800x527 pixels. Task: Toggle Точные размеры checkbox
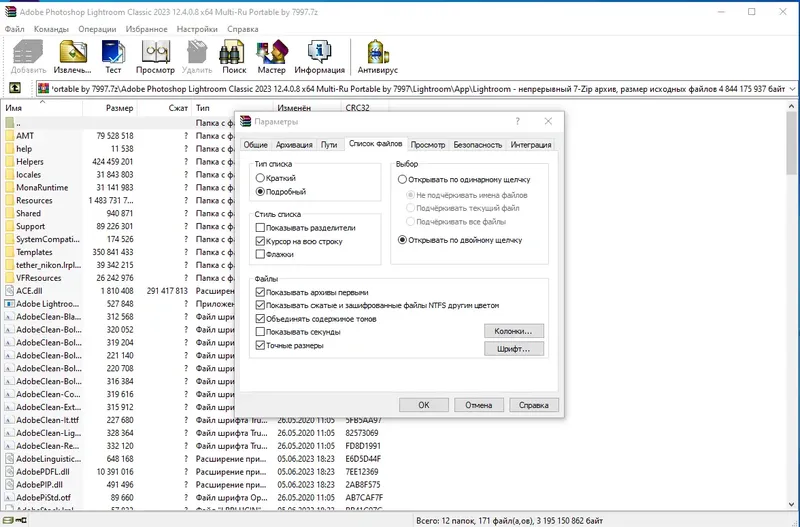coord(260,345)
